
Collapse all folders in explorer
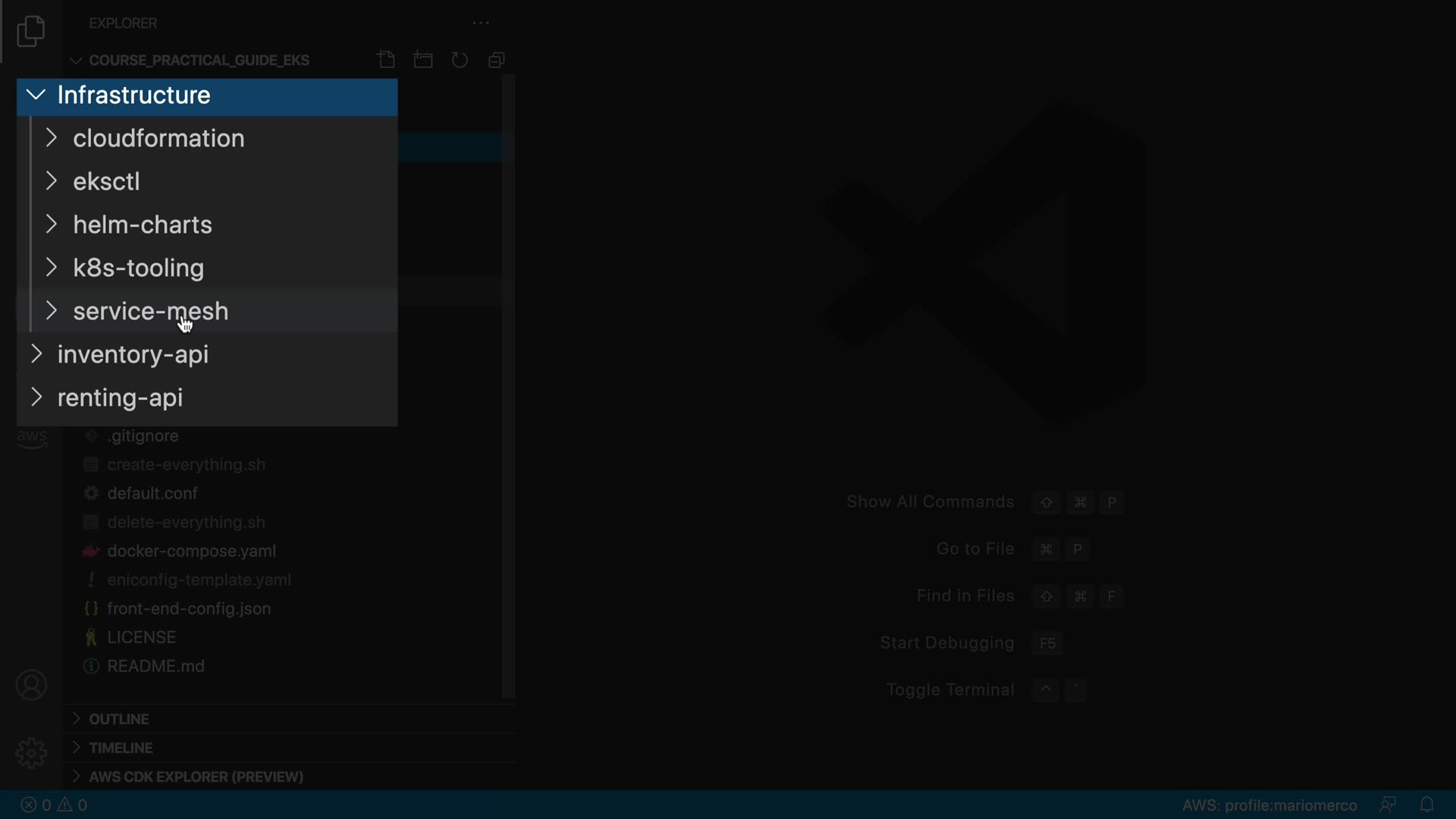coord(497,60)
